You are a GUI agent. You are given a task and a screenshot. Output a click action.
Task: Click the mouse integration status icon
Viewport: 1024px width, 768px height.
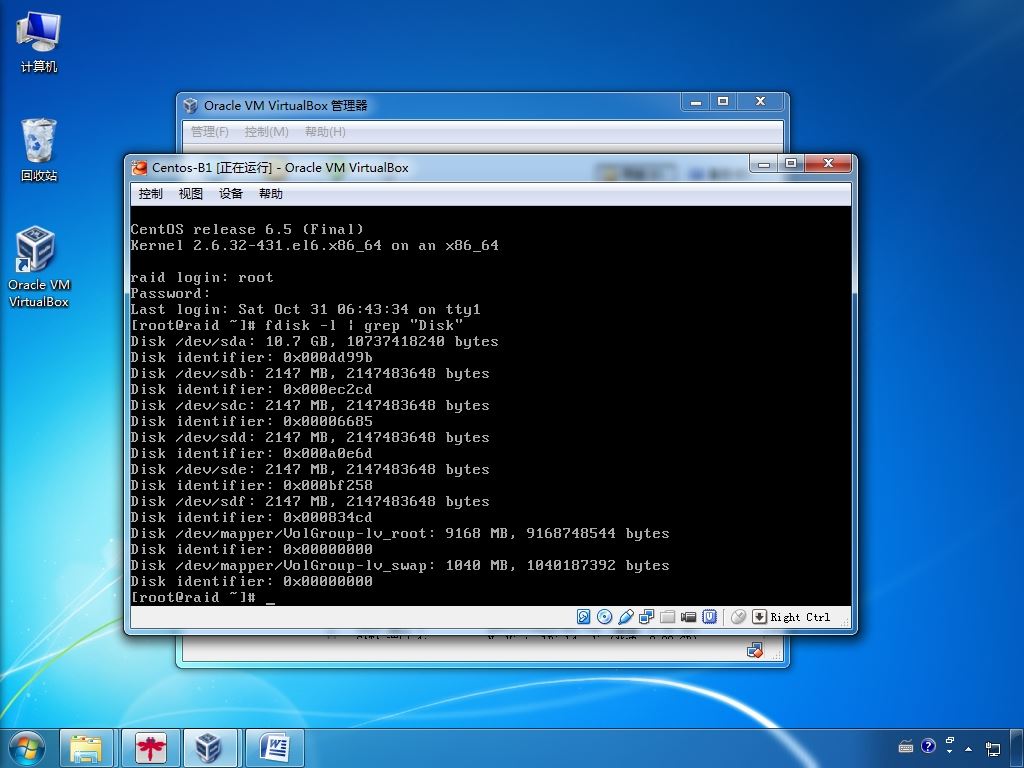738,616
